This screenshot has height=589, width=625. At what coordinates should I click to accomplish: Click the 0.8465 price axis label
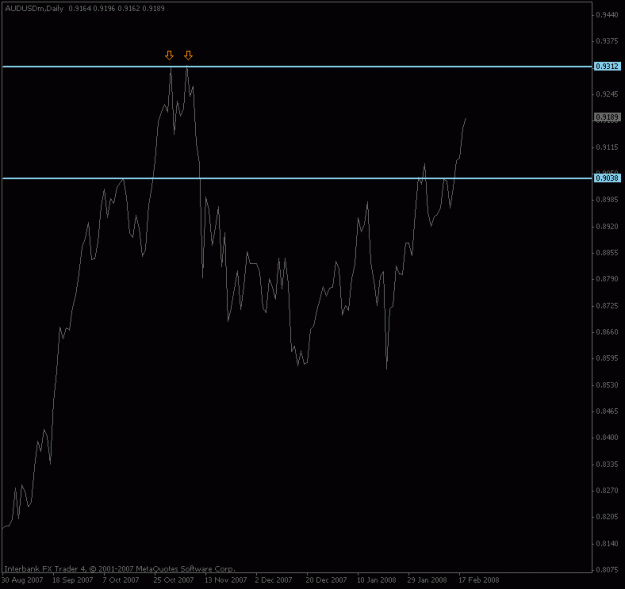tap(607, 411)
